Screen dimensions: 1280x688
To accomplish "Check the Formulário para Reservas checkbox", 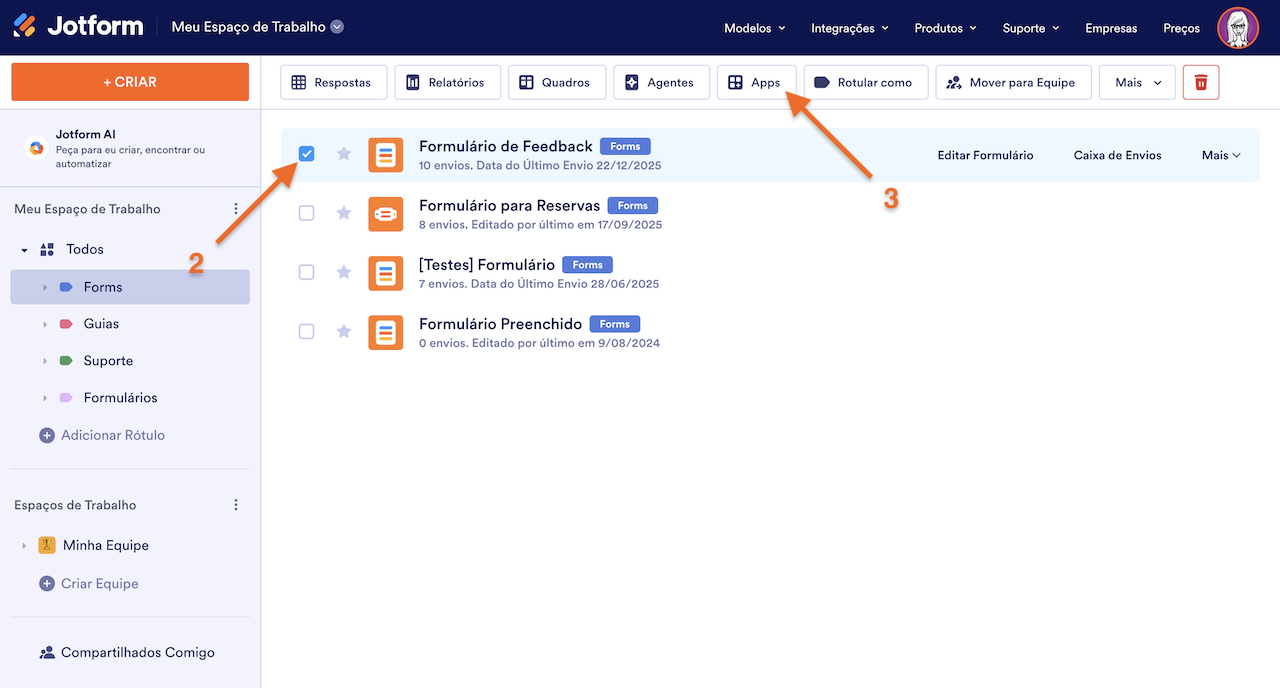I will click(x=306, y=213).
